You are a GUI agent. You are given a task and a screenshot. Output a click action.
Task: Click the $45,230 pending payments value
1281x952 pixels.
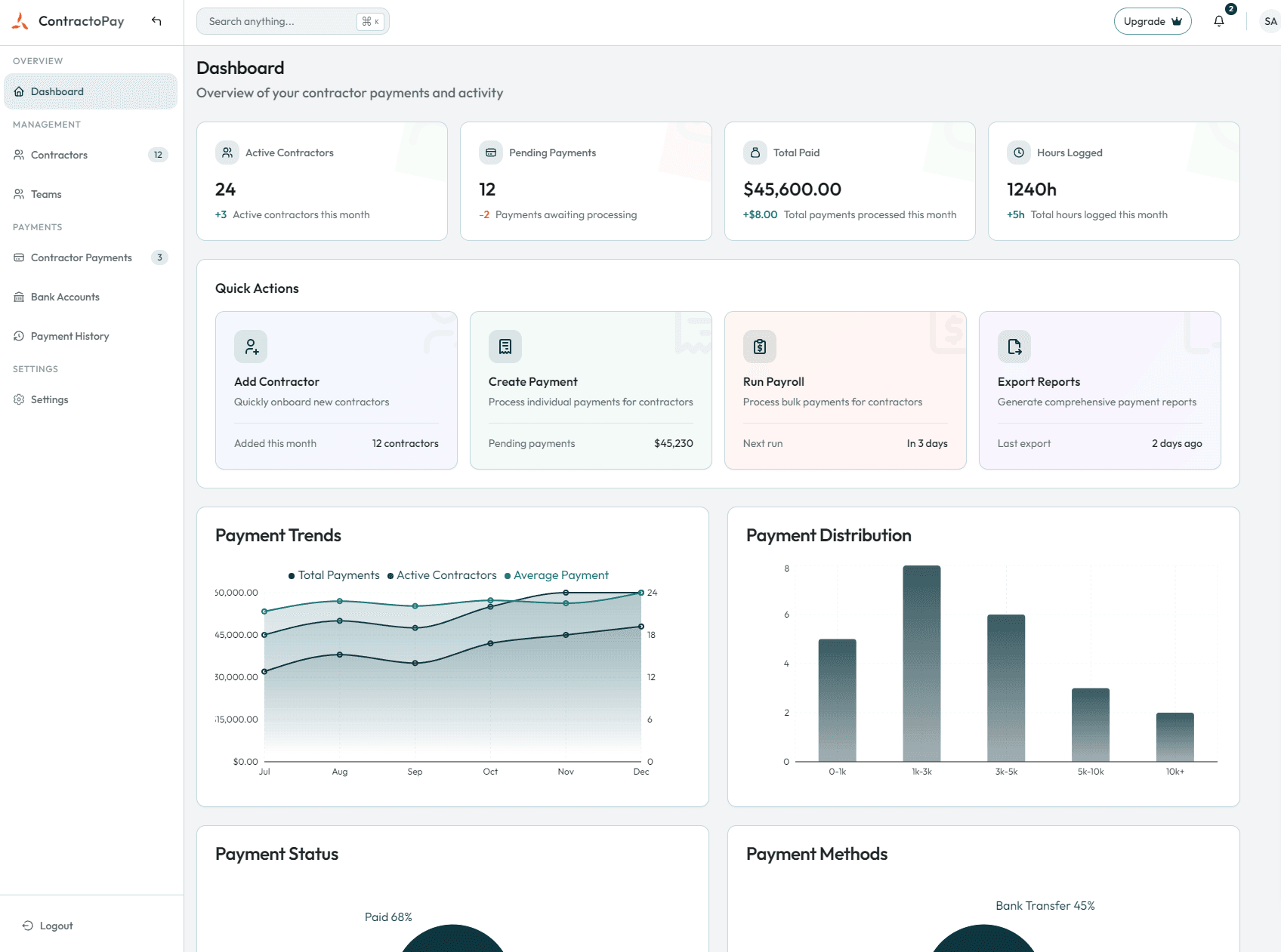click(x=674, y=443)
